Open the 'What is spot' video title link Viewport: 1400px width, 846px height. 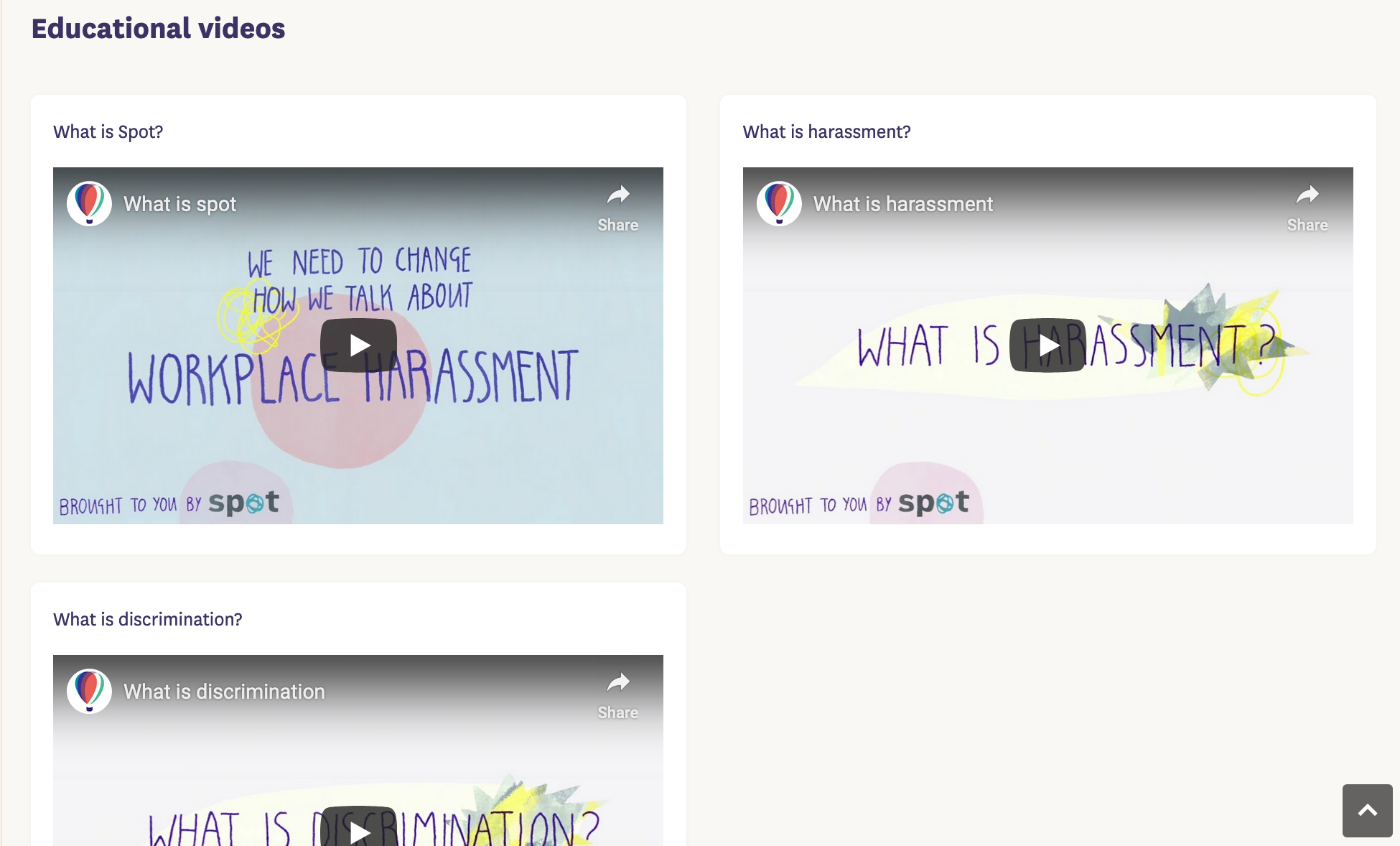point(179,204)
